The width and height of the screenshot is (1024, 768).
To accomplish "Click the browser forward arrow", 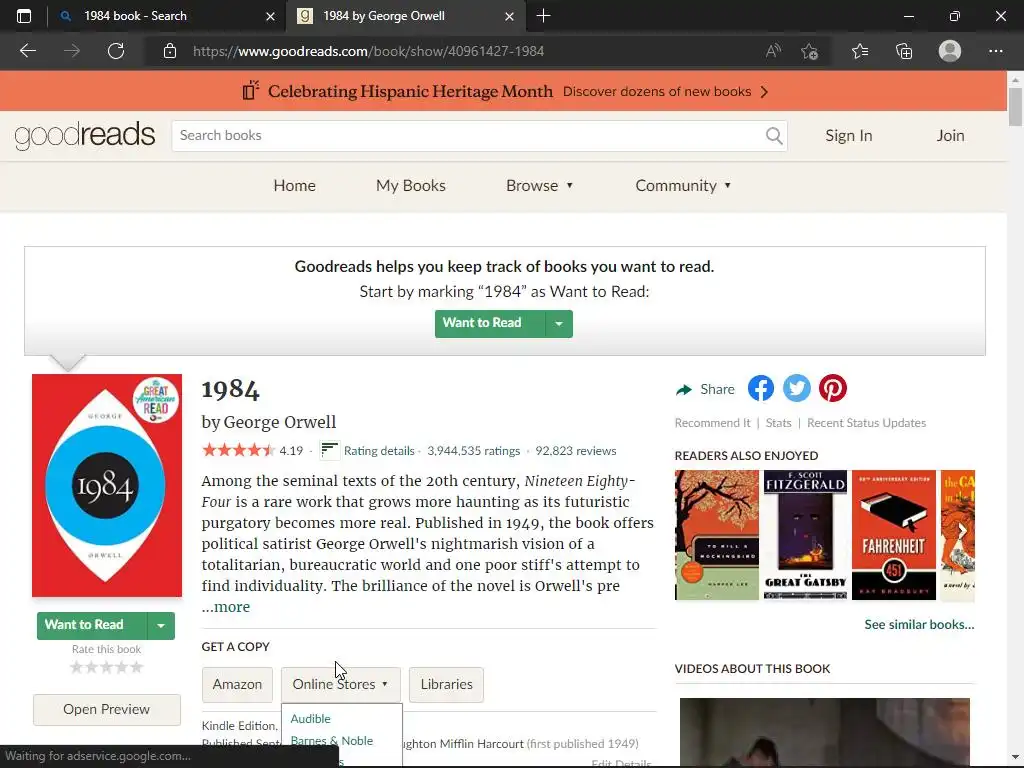I will point(72,51).
